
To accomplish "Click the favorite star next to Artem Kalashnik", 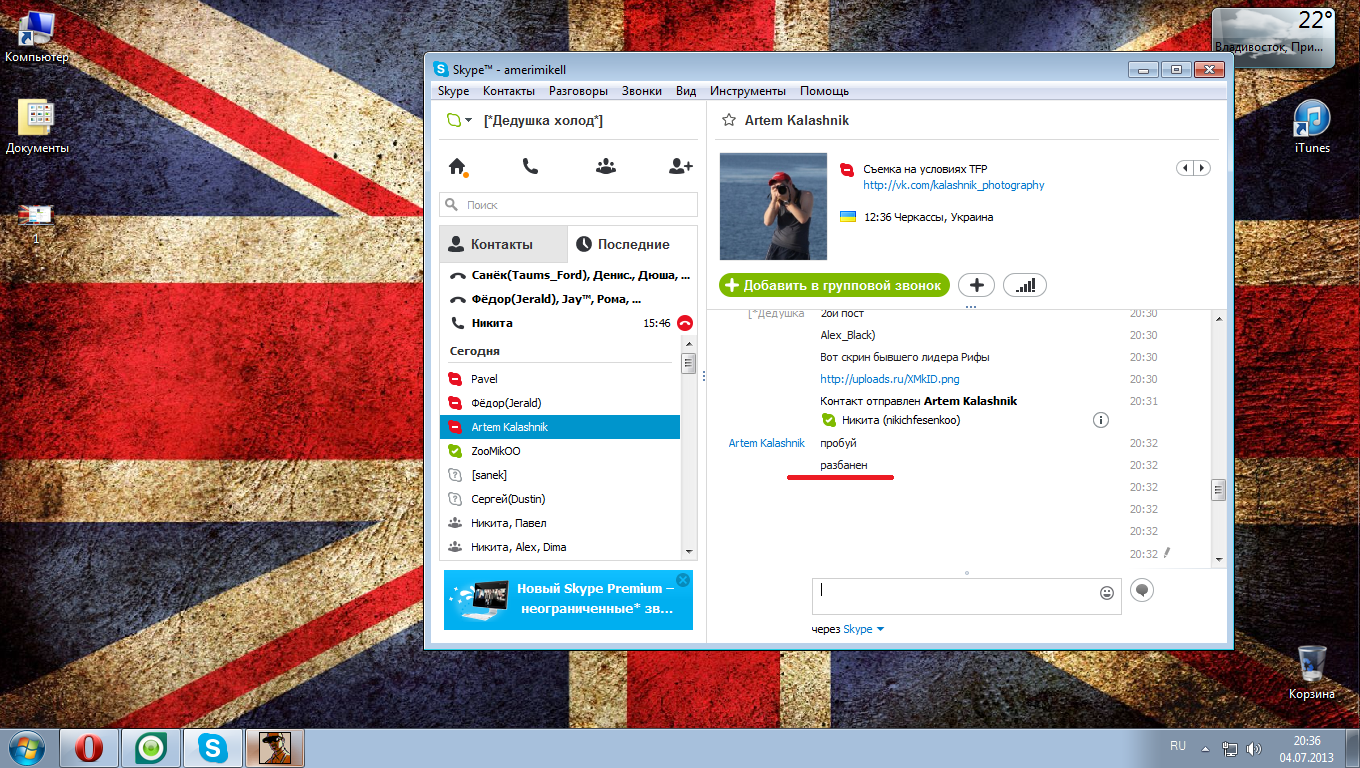I will [729, 121].
